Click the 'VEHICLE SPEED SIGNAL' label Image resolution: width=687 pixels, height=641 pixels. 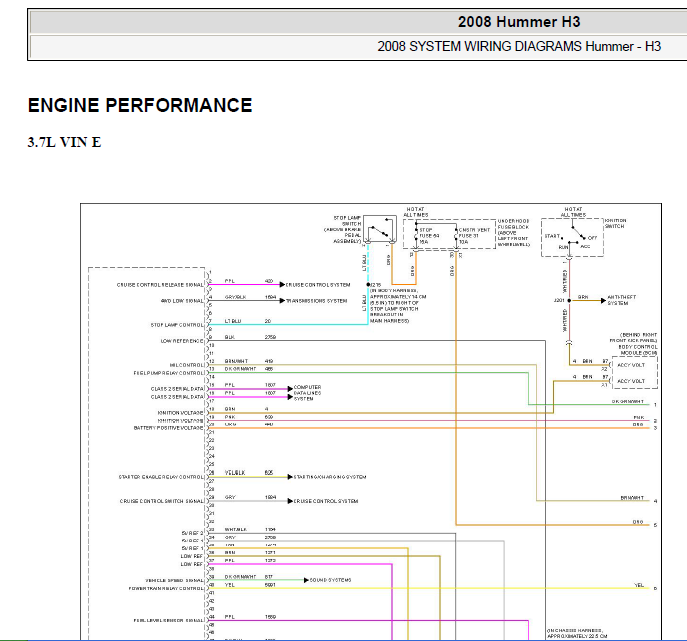tap(174, 581)
